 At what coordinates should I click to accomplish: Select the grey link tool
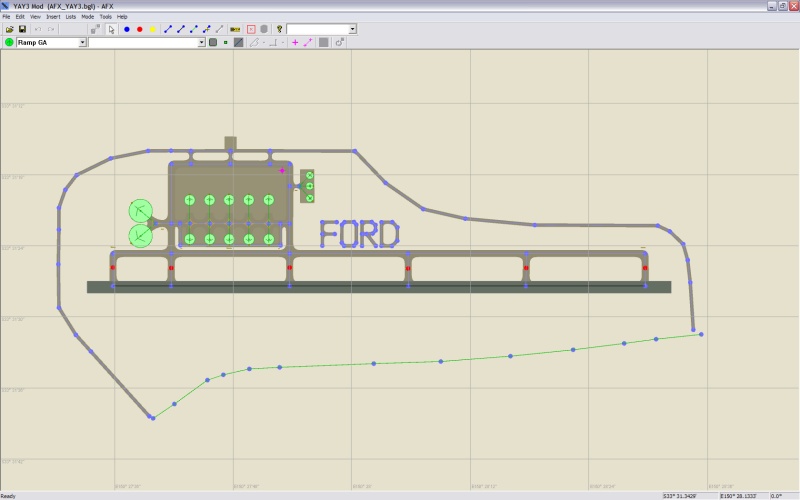pos(219,29)
